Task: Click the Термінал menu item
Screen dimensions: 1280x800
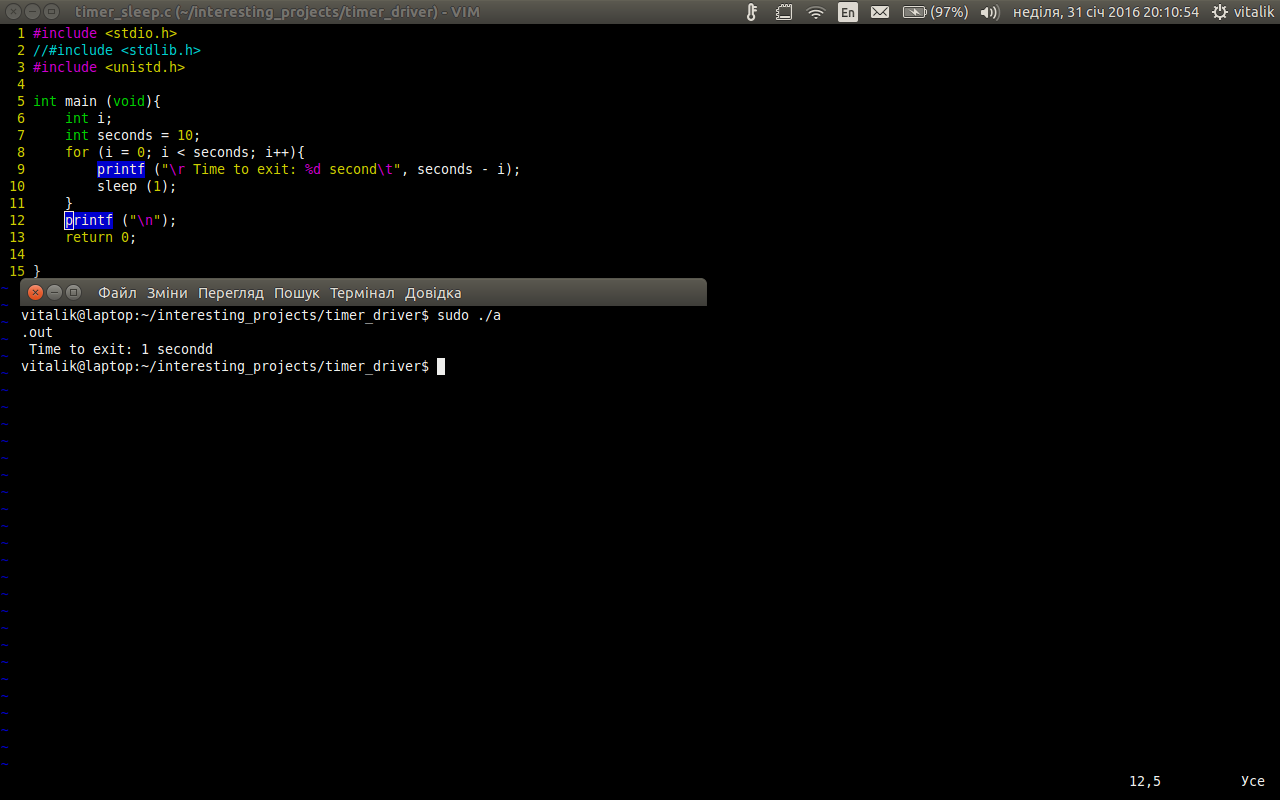Action: [x=362, y=293]
